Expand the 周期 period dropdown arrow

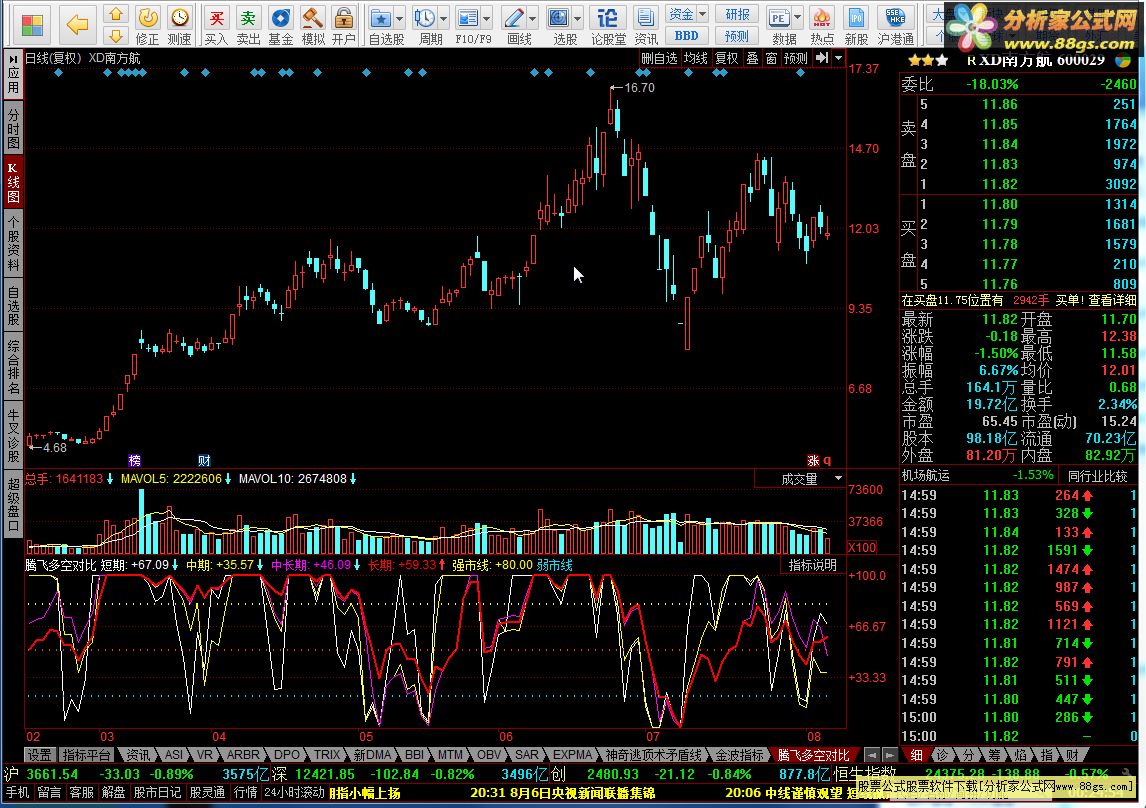(443, 18)
